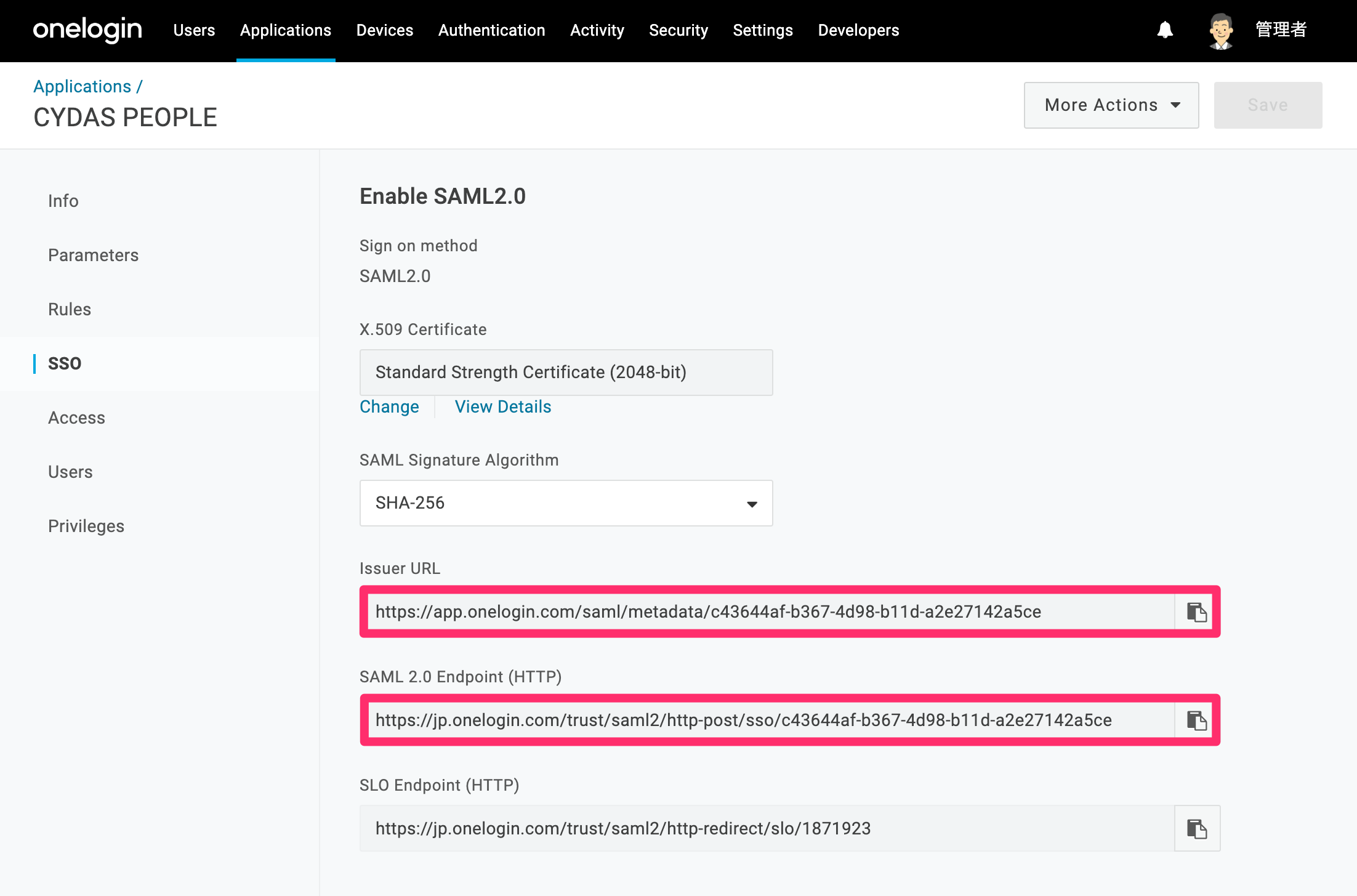The image size is (1357, 896).
Task: Click the X.509 Certificate field
Action: [x=566, y=373]
